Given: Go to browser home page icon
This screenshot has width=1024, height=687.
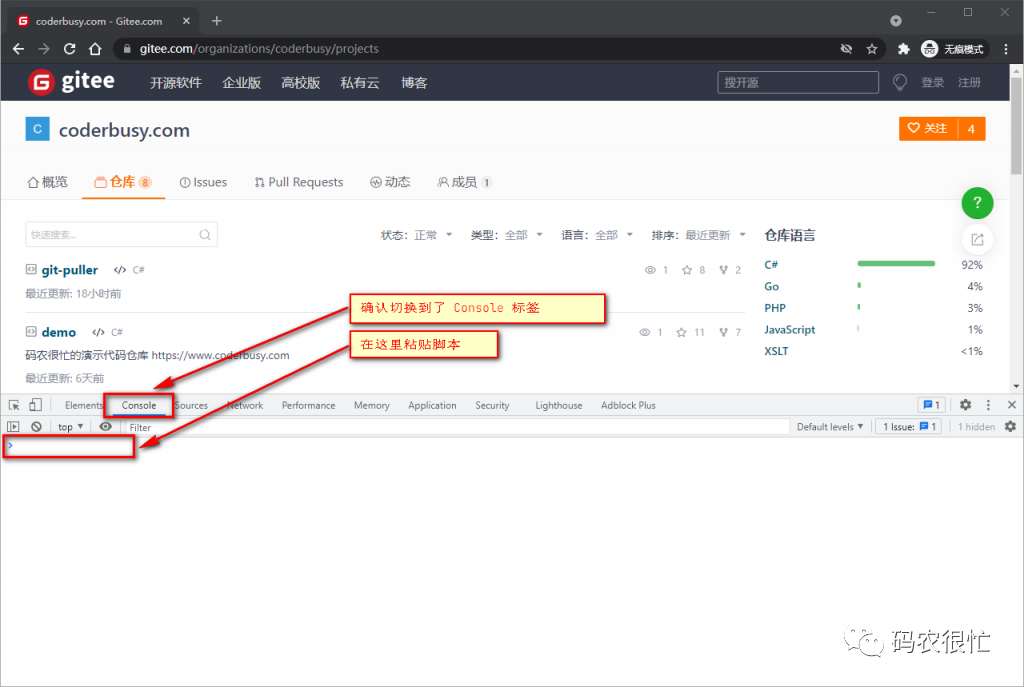Looking at the screenshot, I should tap(95, 49).
